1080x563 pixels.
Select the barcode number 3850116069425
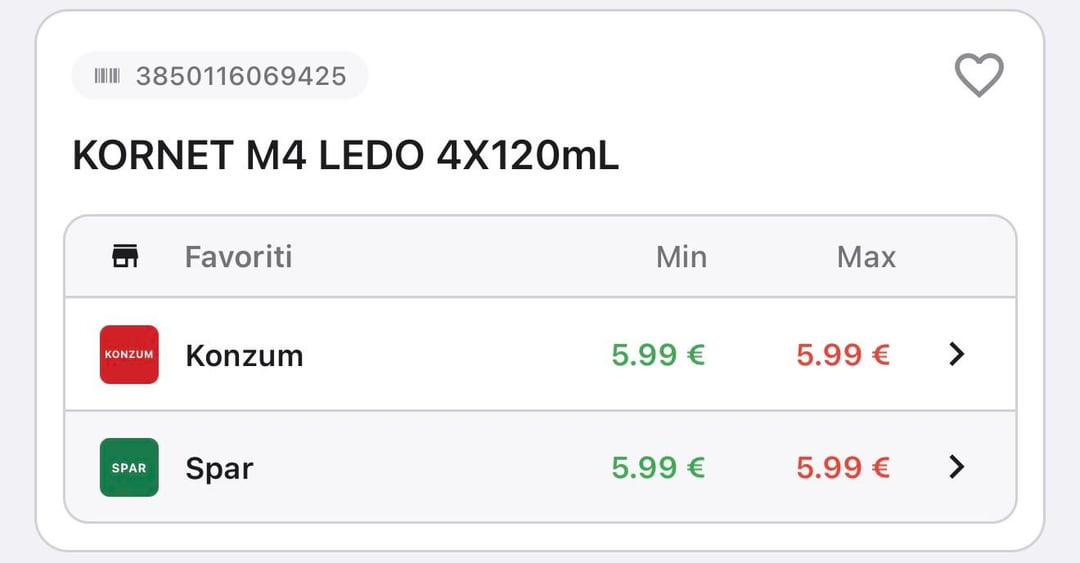tap(241, 76)
